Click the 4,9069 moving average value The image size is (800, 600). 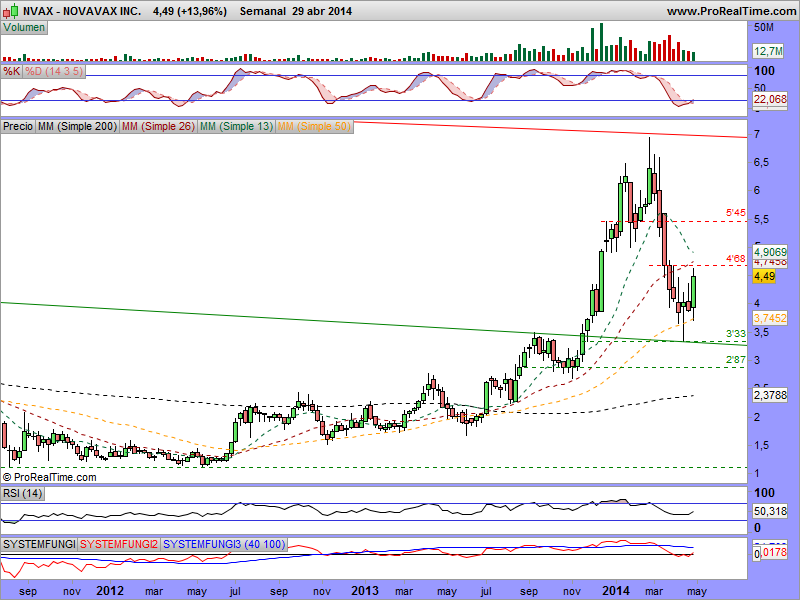[770, 252]
